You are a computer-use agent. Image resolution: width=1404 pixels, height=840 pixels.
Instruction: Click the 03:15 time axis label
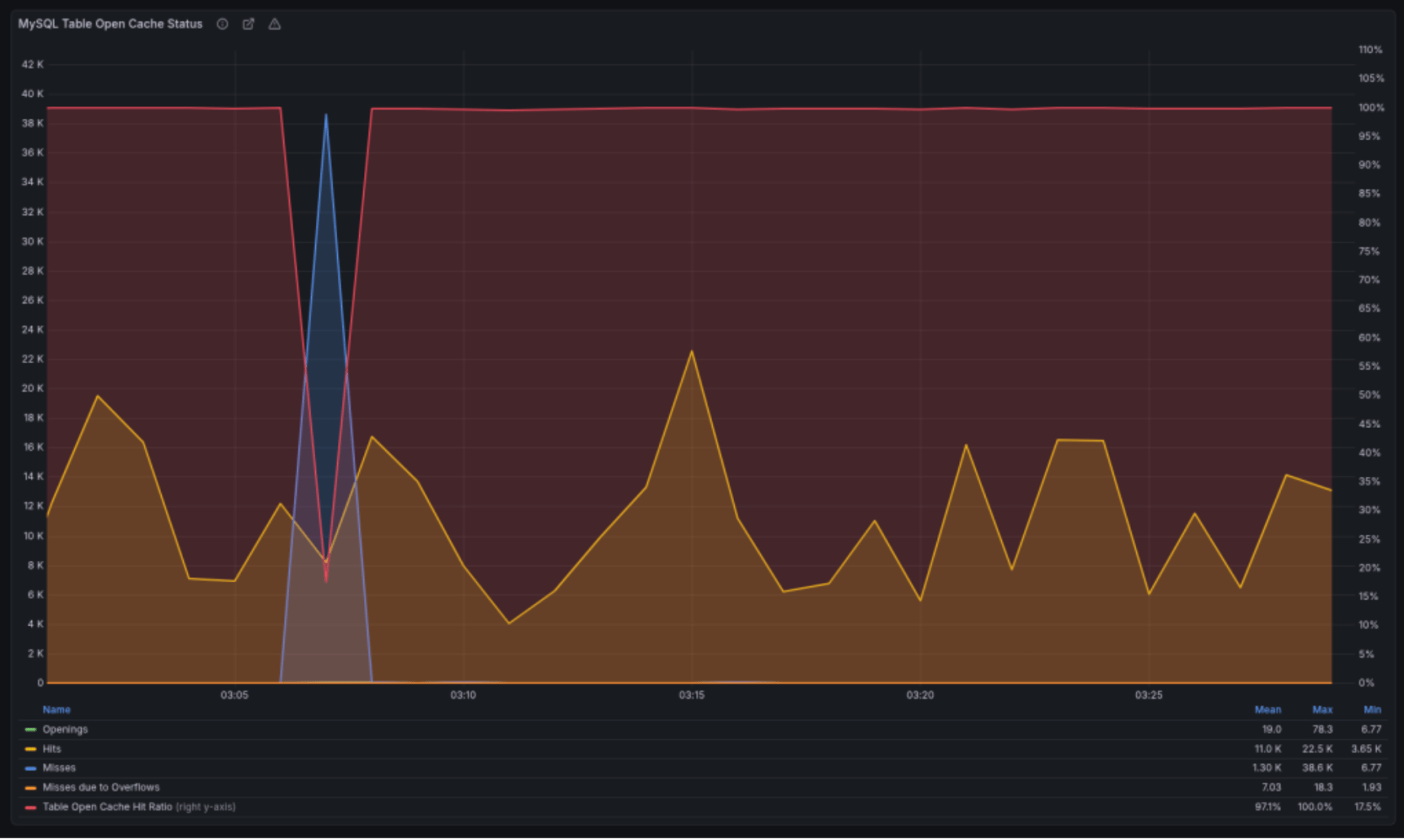[x=691, y=695]
